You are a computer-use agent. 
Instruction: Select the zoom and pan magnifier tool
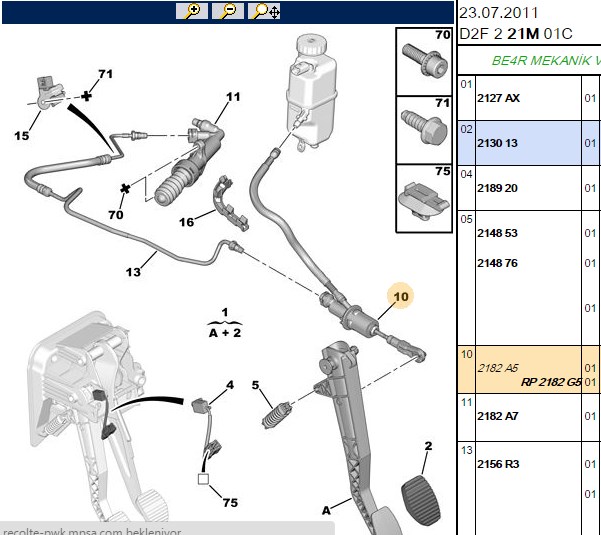pyautogui.click(x=264, y=11)
